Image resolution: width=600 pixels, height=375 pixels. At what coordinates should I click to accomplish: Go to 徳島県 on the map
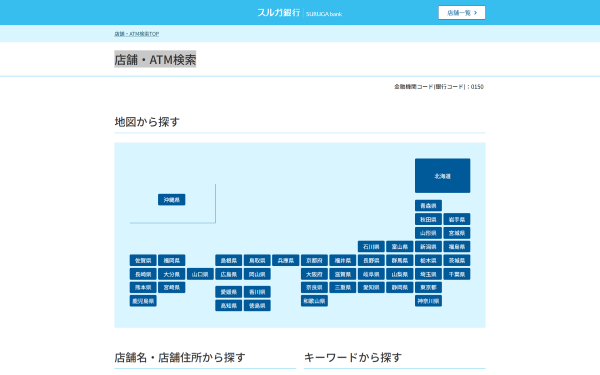coord(257,306)
